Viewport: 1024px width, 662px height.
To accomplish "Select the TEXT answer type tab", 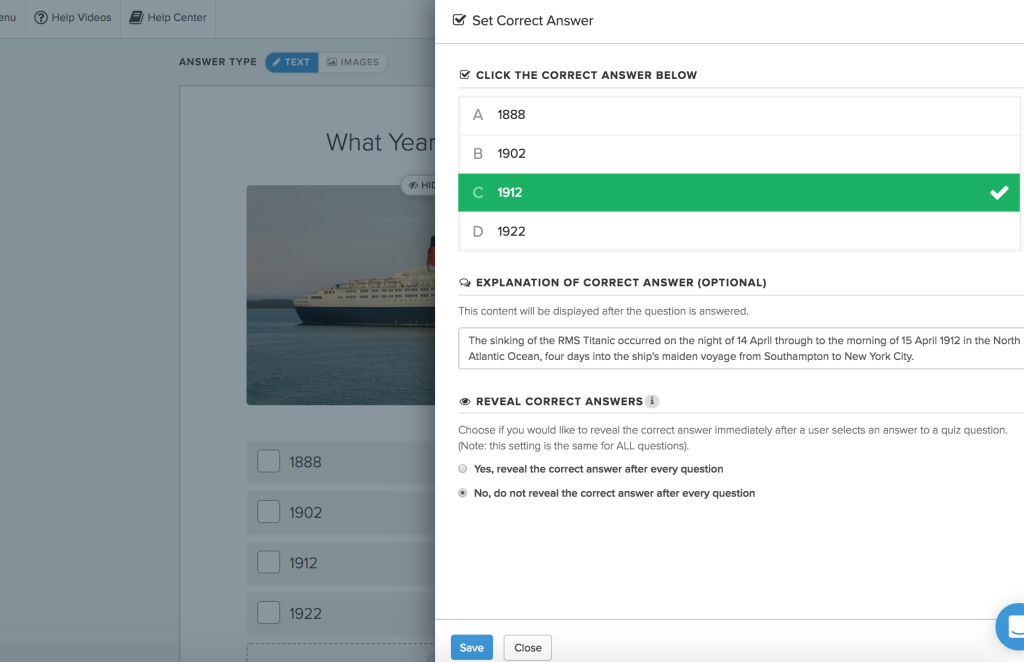I will pyautogui.click(x=291, y=62).
